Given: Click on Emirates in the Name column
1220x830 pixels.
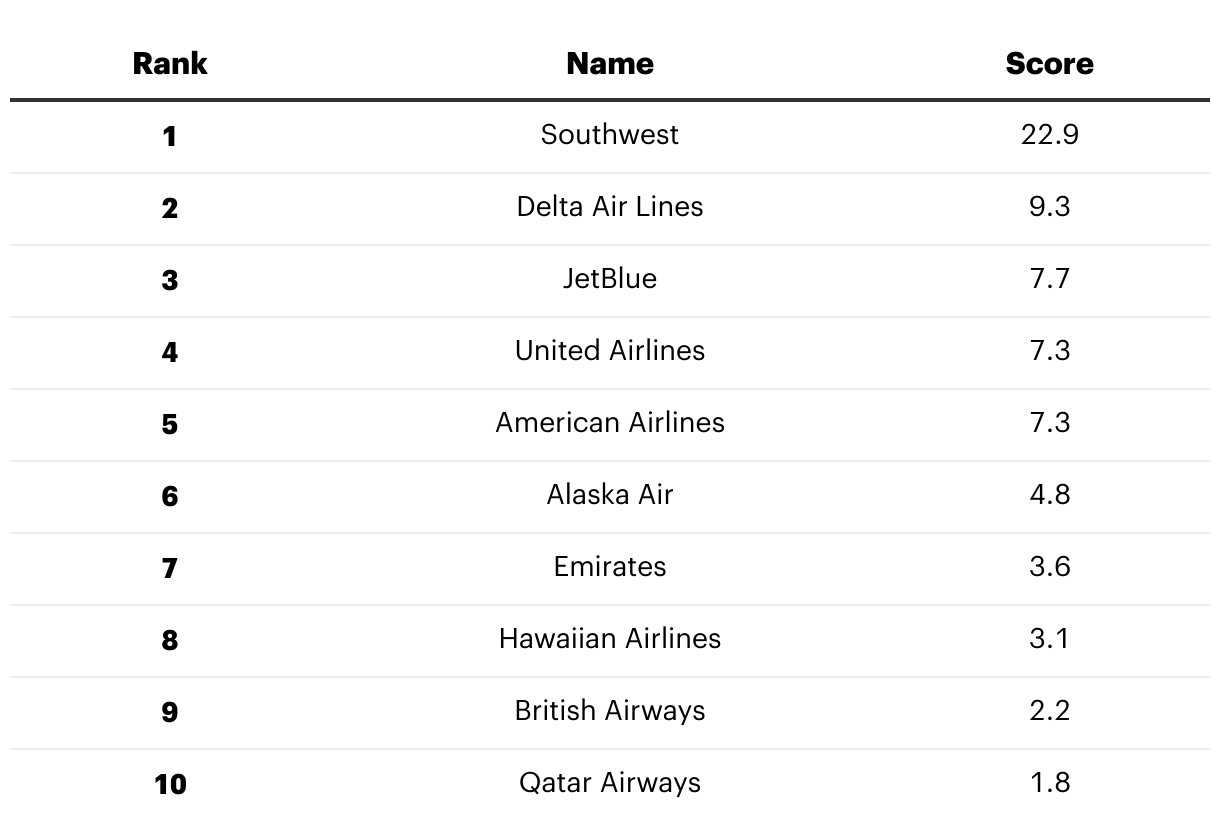Looking at the screenshot, I should pyautogui.click(x=610, y=567).
